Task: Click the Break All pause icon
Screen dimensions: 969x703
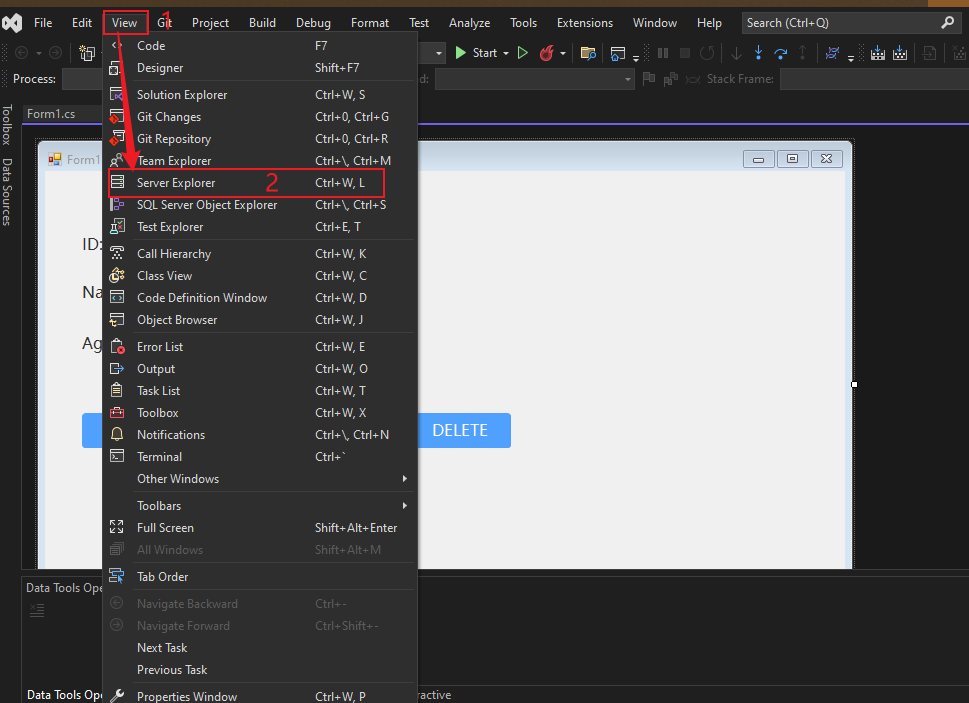Action: [x=663, y=53]
